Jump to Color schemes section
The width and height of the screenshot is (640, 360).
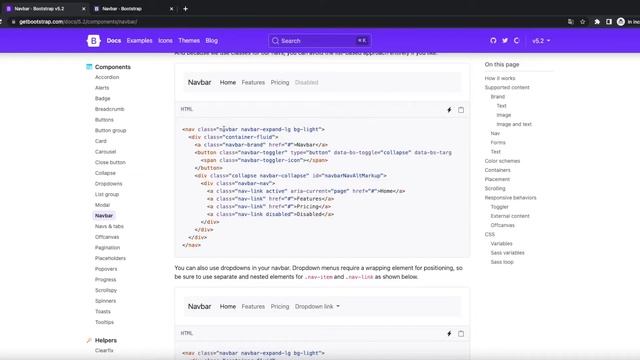point(502,161)
